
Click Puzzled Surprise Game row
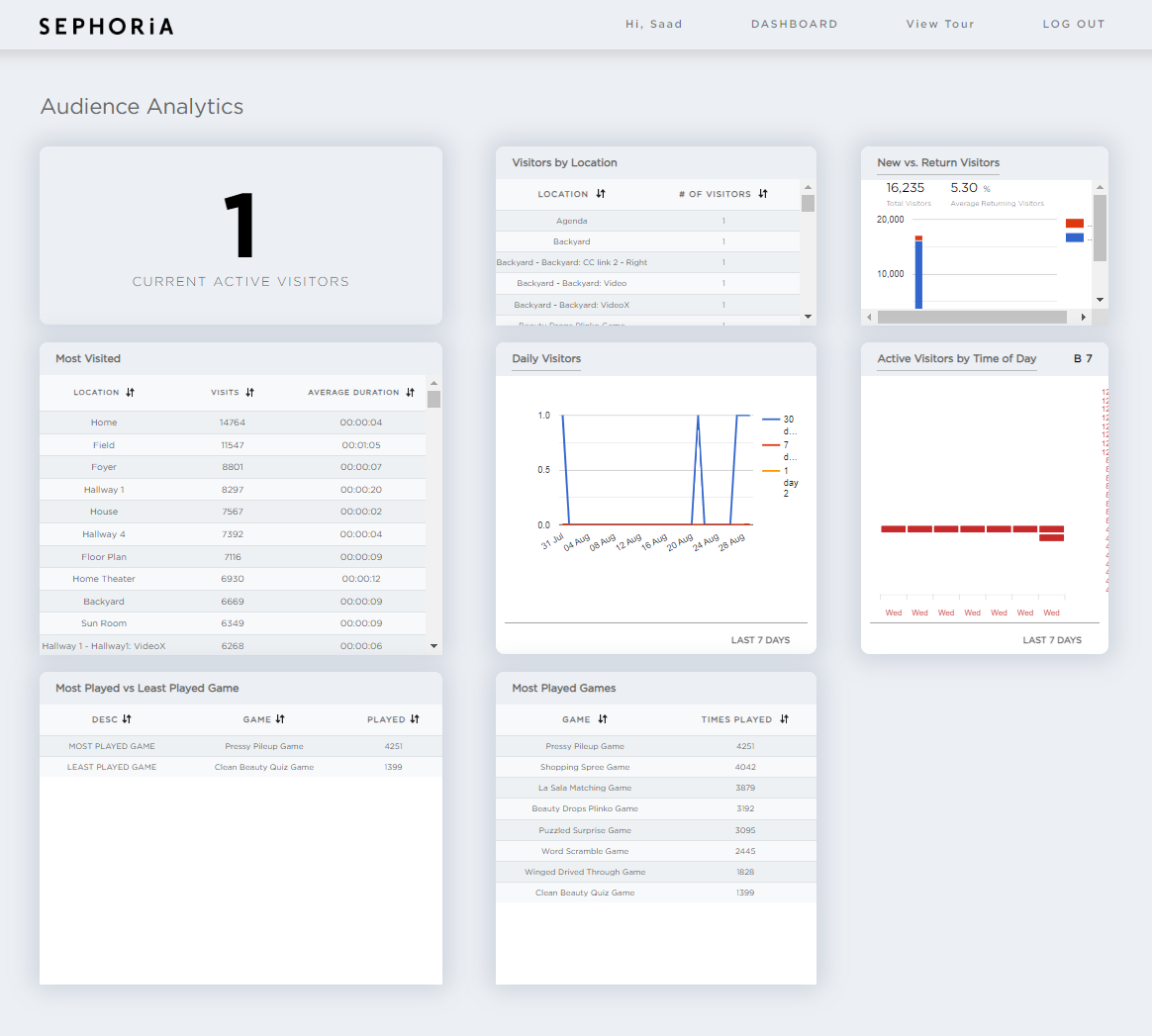[x=656, y=830]
